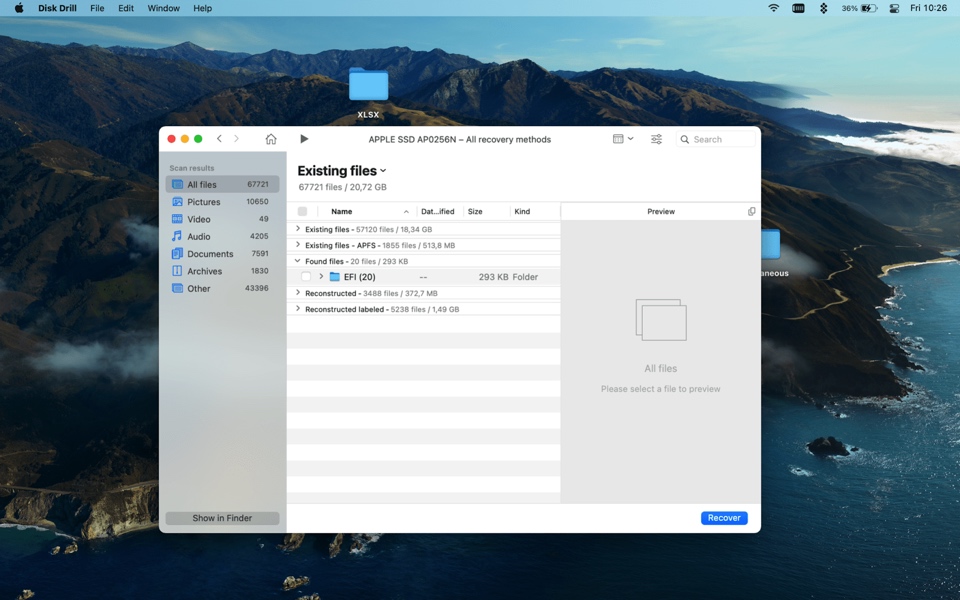Click the 293 KB size cell

pos(493,277)
